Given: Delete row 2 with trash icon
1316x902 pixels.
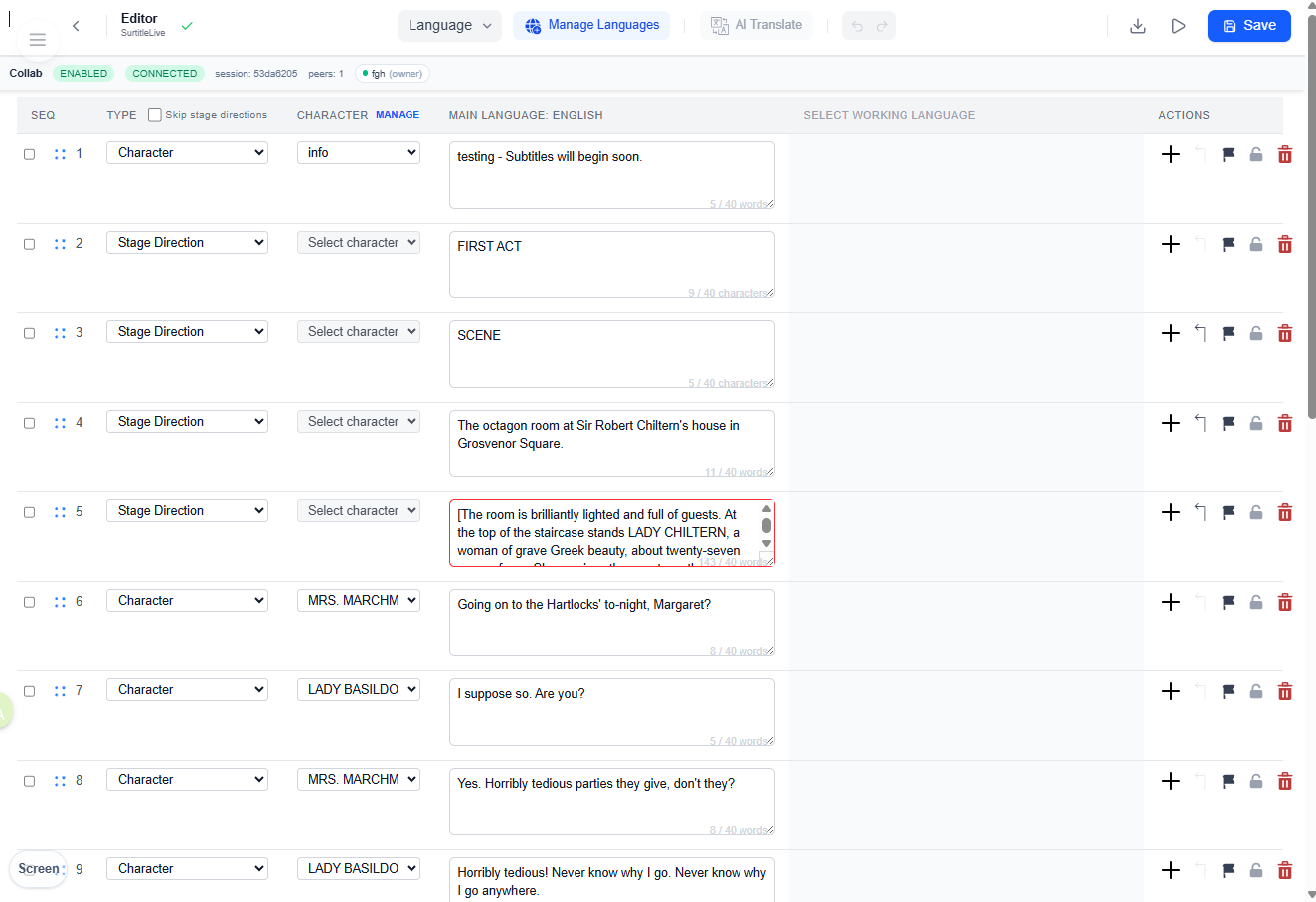Looking at the screenshot, I should tap(1284, 244).
